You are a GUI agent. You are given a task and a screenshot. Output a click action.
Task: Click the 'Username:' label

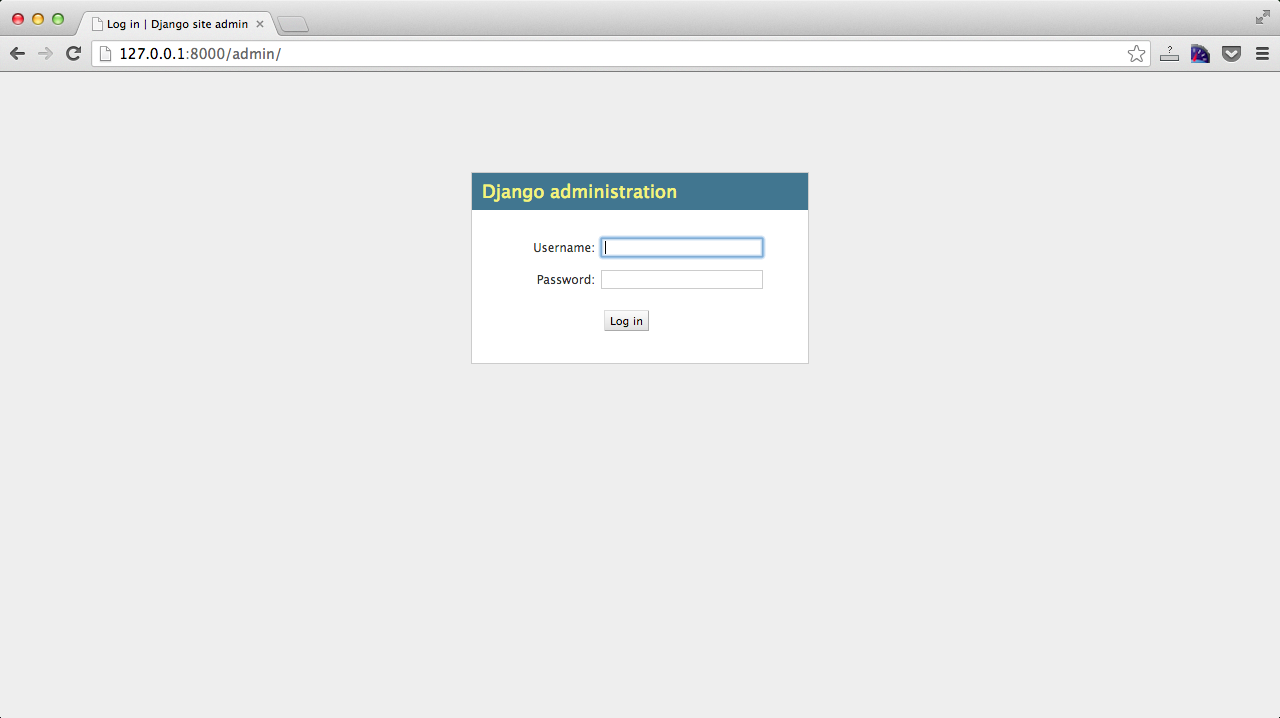(564, 248)
